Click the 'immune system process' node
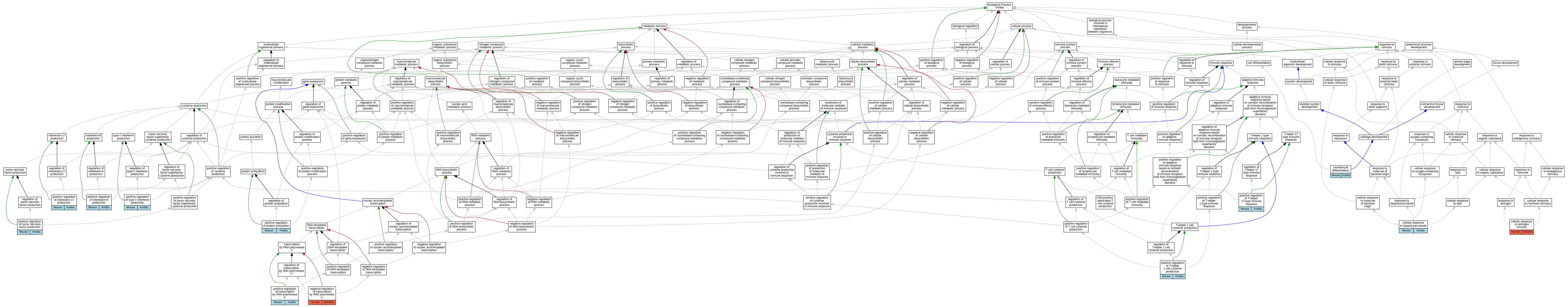Screen dimensions: 1568x307 [1065, 46]
